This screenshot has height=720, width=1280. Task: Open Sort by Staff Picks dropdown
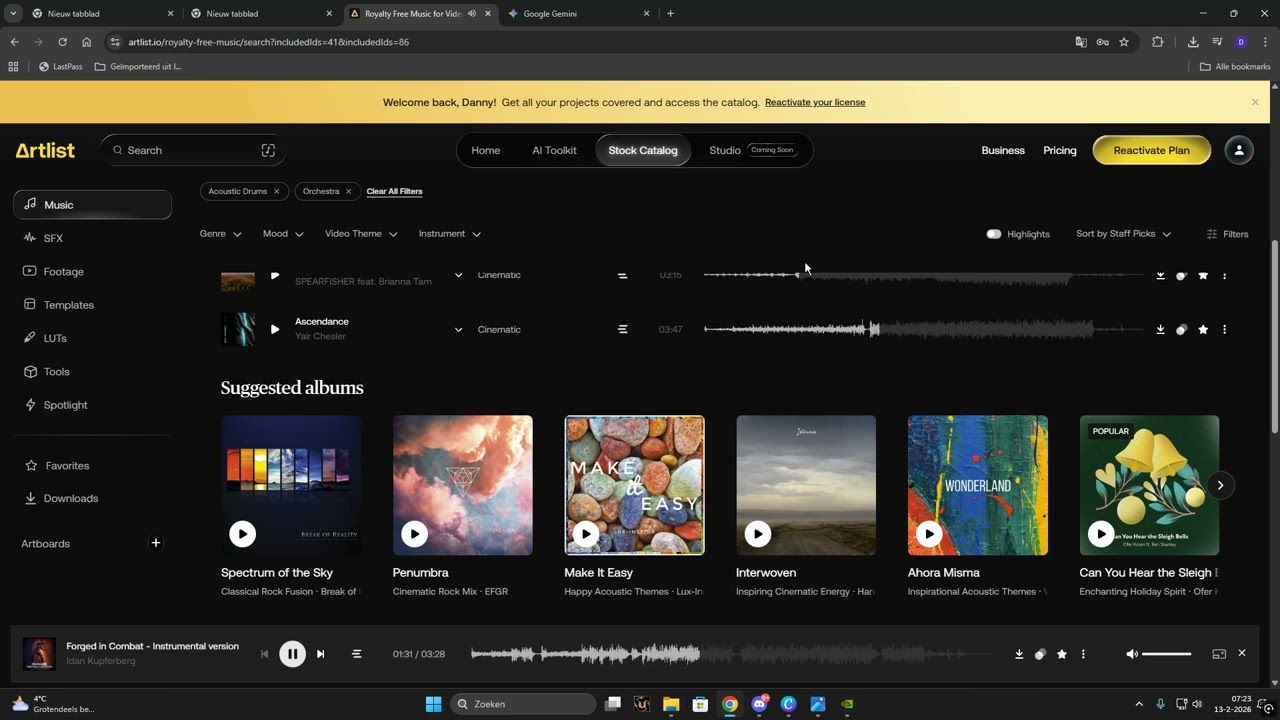1123,234
